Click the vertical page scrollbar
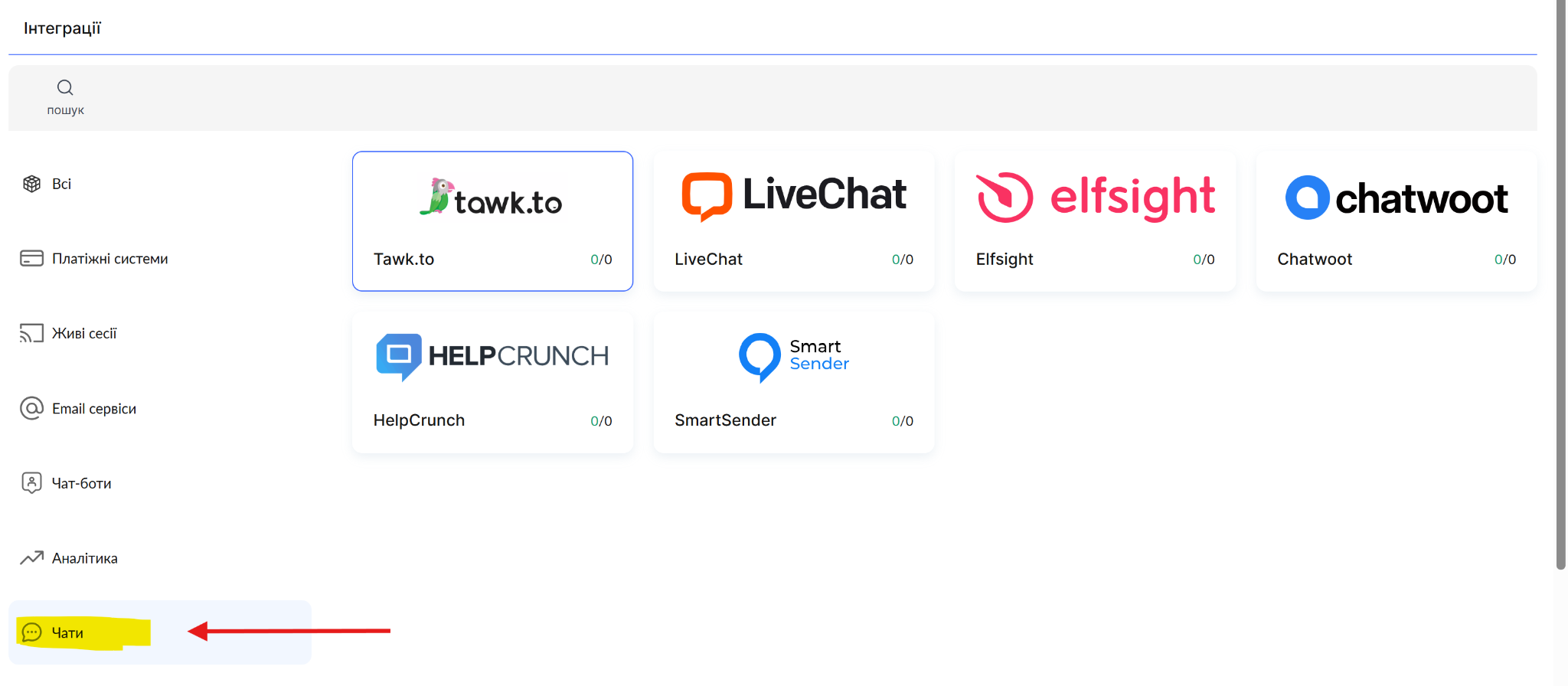The height and width of the screenshot is (686, 1568). click(1561, 284)
